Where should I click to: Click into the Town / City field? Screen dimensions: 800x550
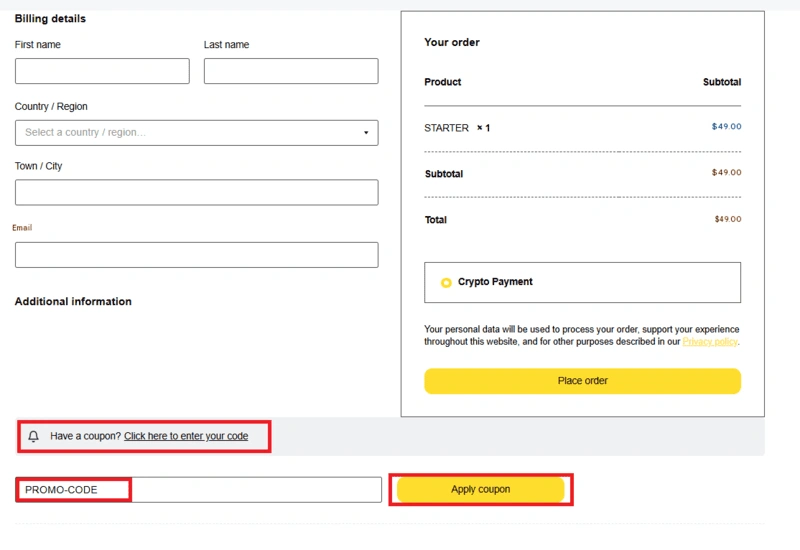tap(196, 192)
